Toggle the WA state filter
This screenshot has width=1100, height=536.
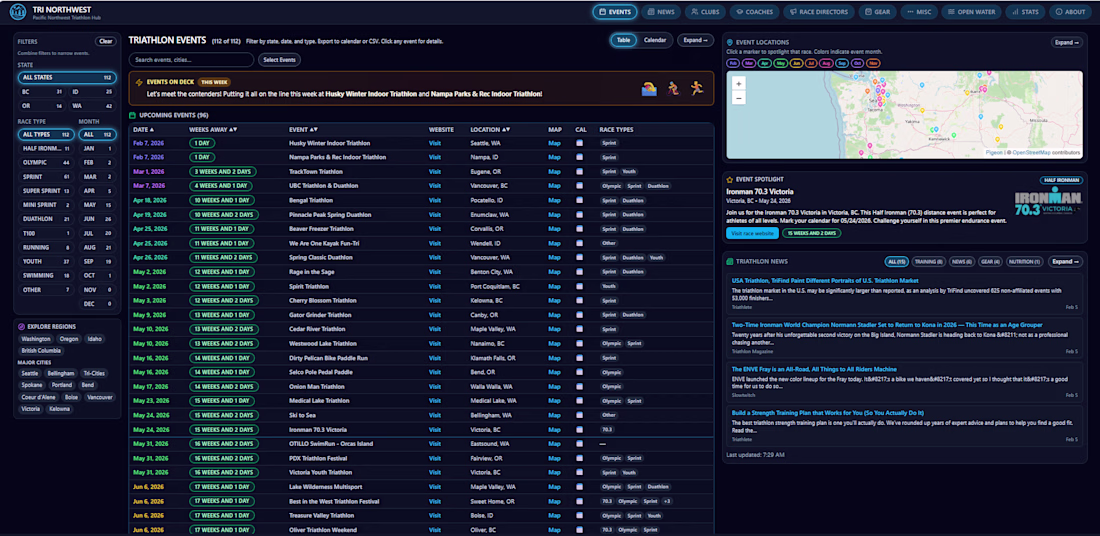93,106
